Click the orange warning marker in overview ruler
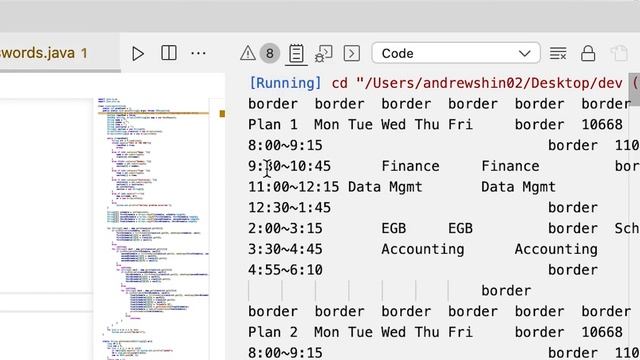The image size is (640, 360). pyautogui.click(x=222, y=114)
